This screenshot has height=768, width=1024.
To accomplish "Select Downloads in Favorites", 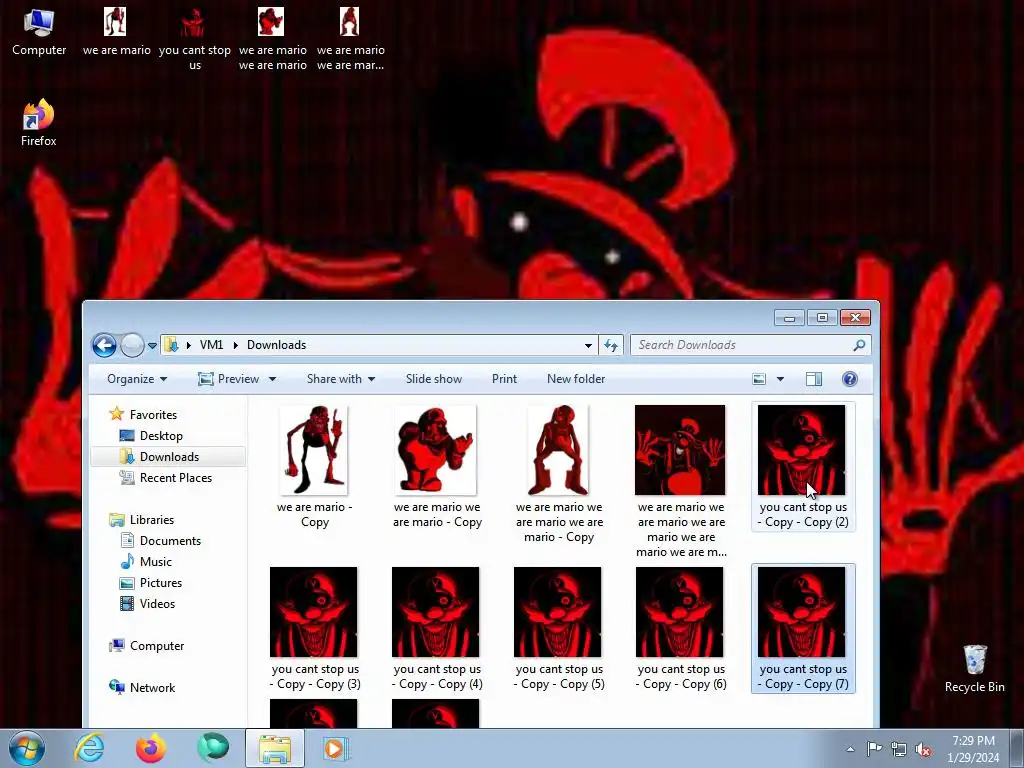I will coord(168,456).
